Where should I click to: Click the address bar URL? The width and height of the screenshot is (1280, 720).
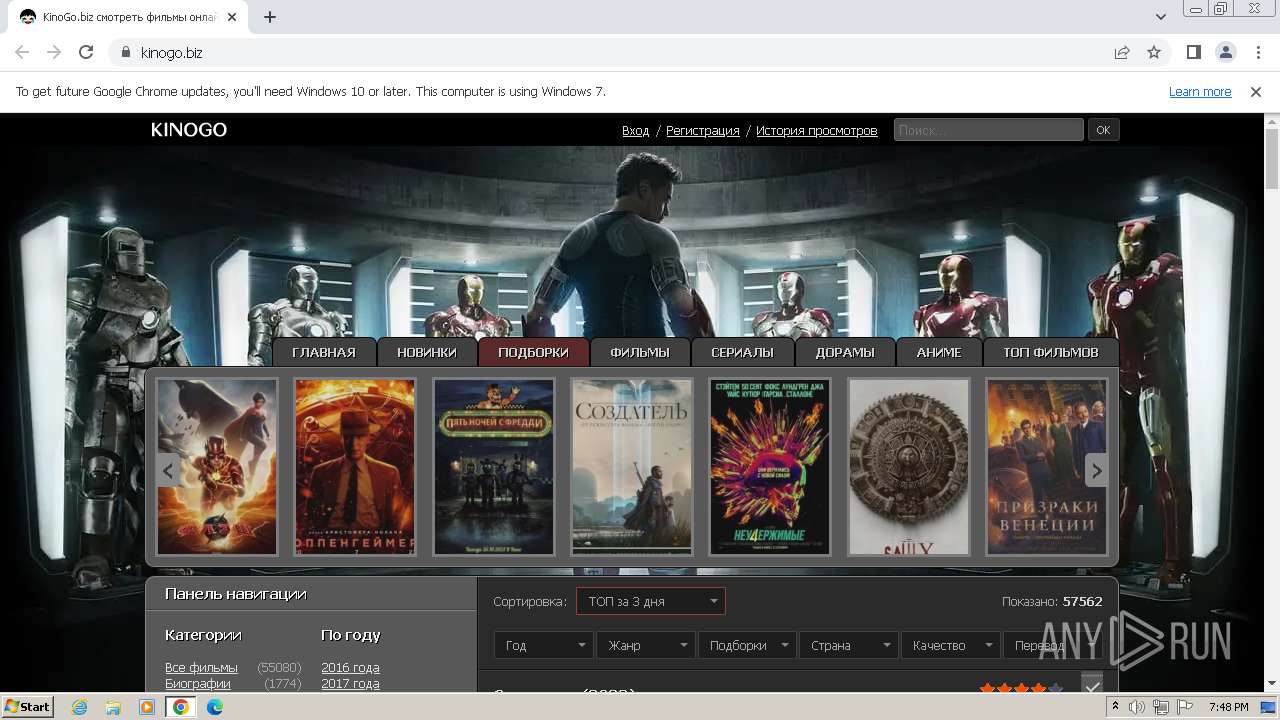(x=172, y=52)
